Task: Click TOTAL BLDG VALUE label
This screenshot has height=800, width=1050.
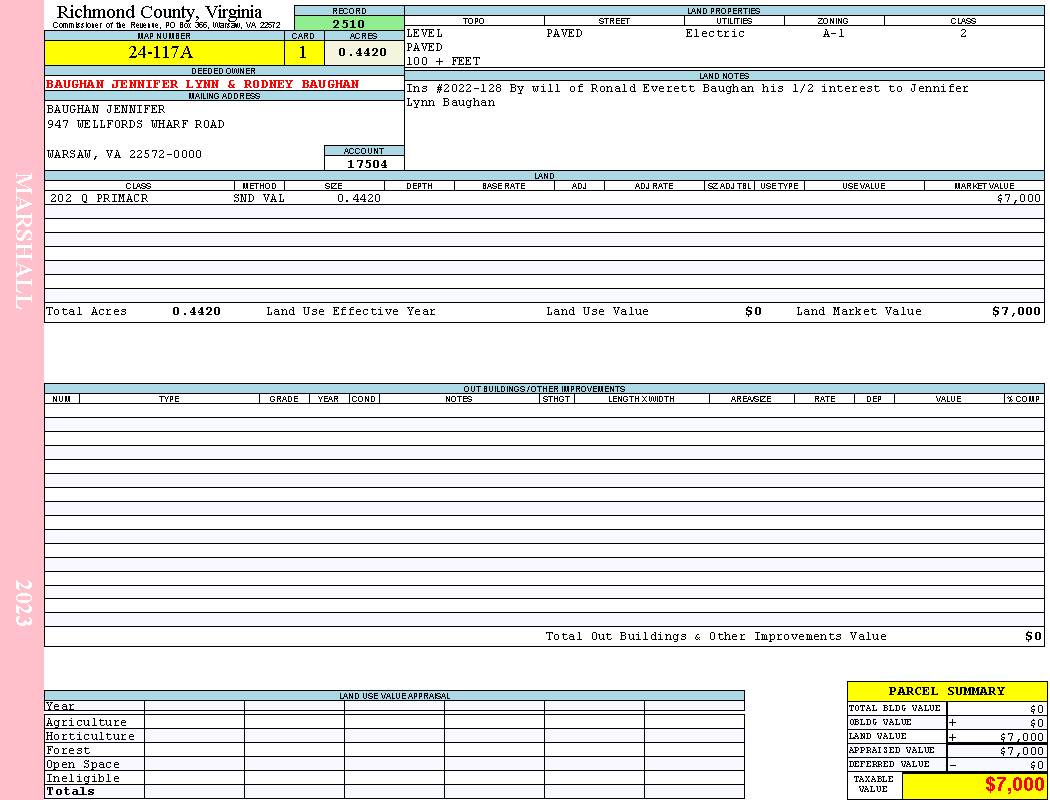Action: coord(894,708)
